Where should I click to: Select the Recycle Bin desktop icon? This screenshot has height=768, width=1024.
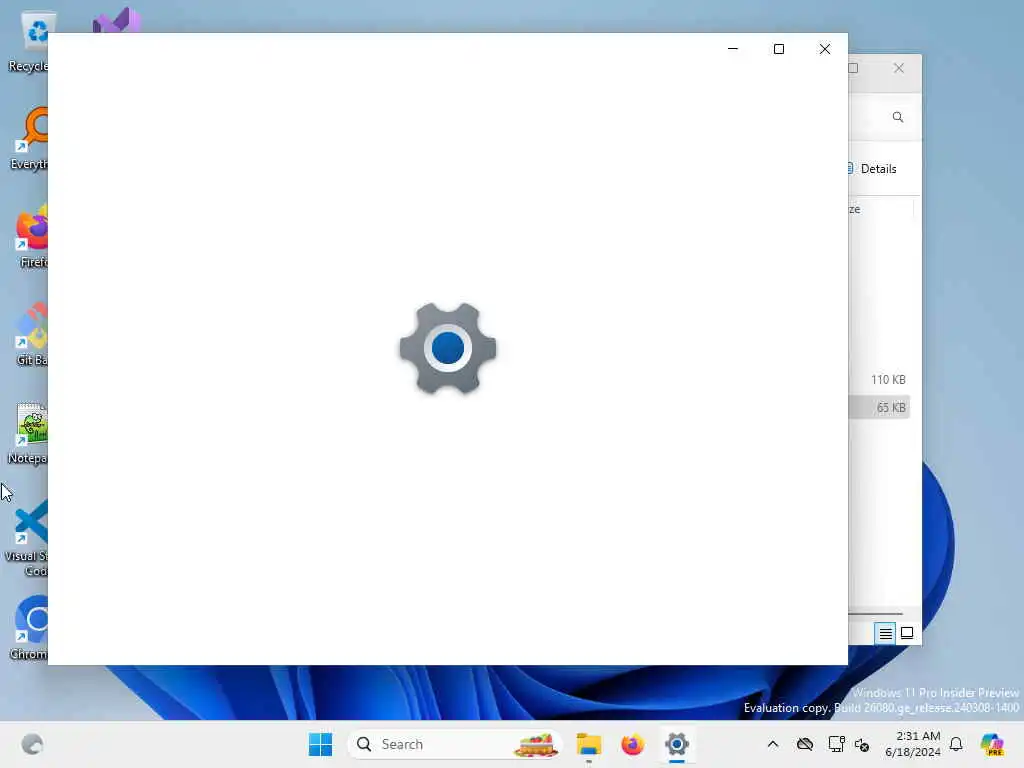[x=28, y=42]
